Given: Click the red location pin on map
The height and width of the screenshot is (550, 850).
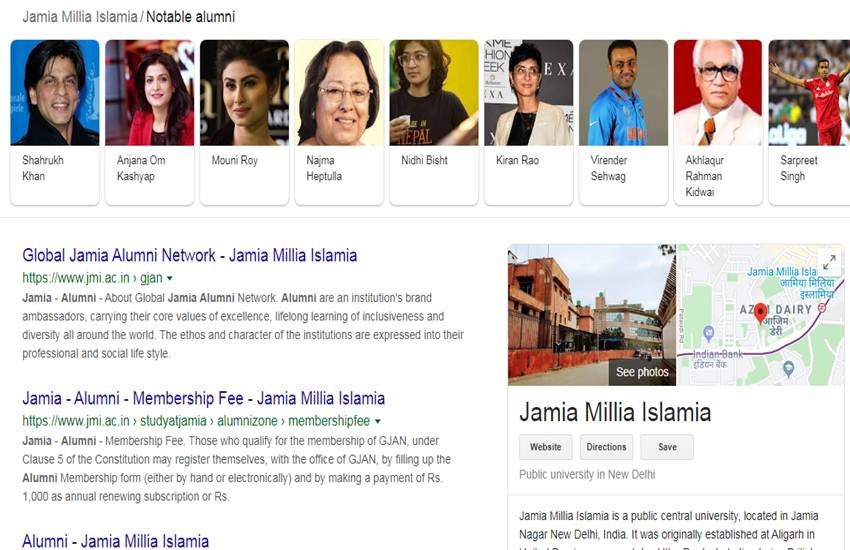Looking at the screenshot, I should 761,313.
